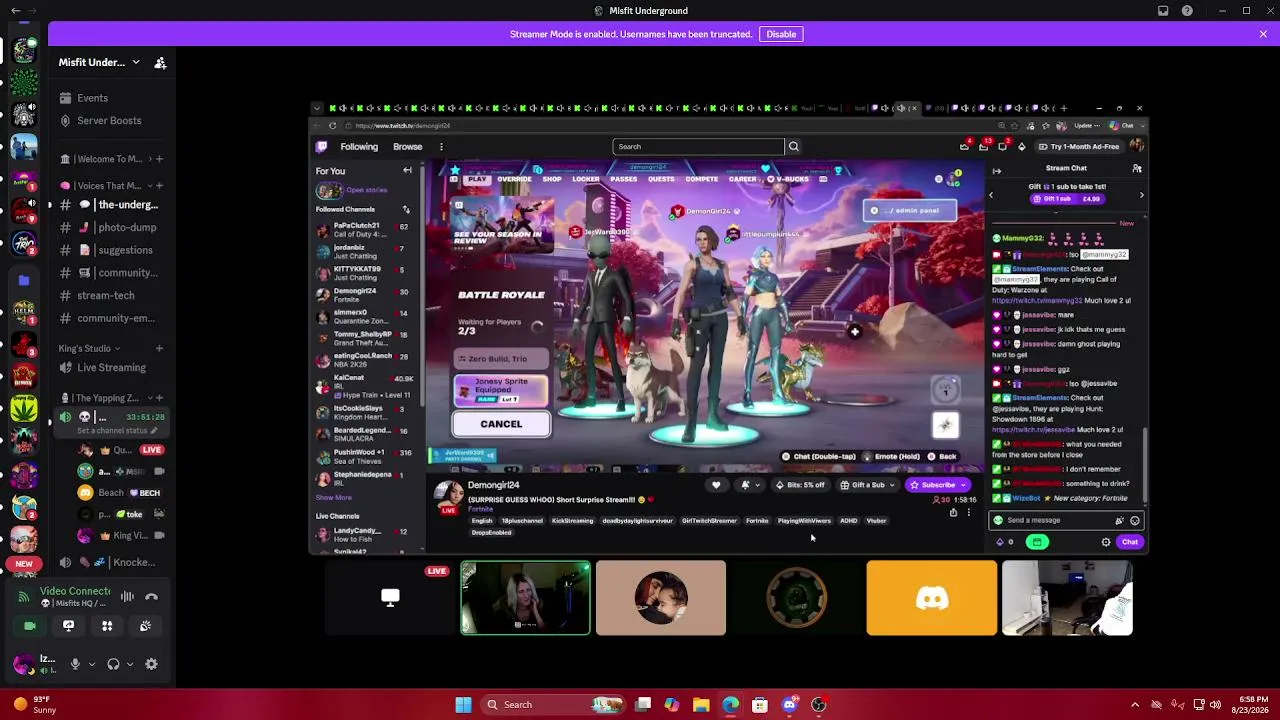Click the purple Subscribe button
Viewport: 1280px width, 720px height.
(x=937, y=485)
